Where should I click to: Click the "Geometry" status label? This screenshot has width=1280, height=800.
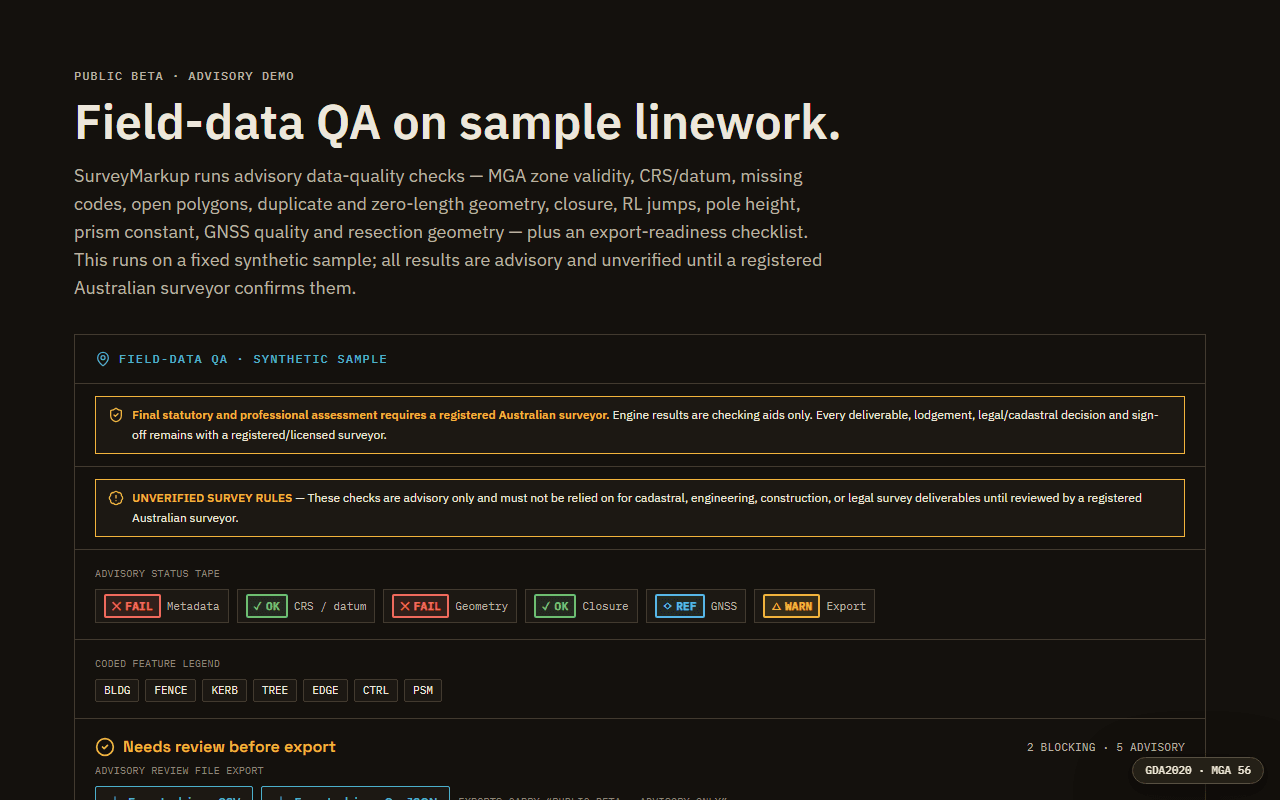[x=482, y=606]
